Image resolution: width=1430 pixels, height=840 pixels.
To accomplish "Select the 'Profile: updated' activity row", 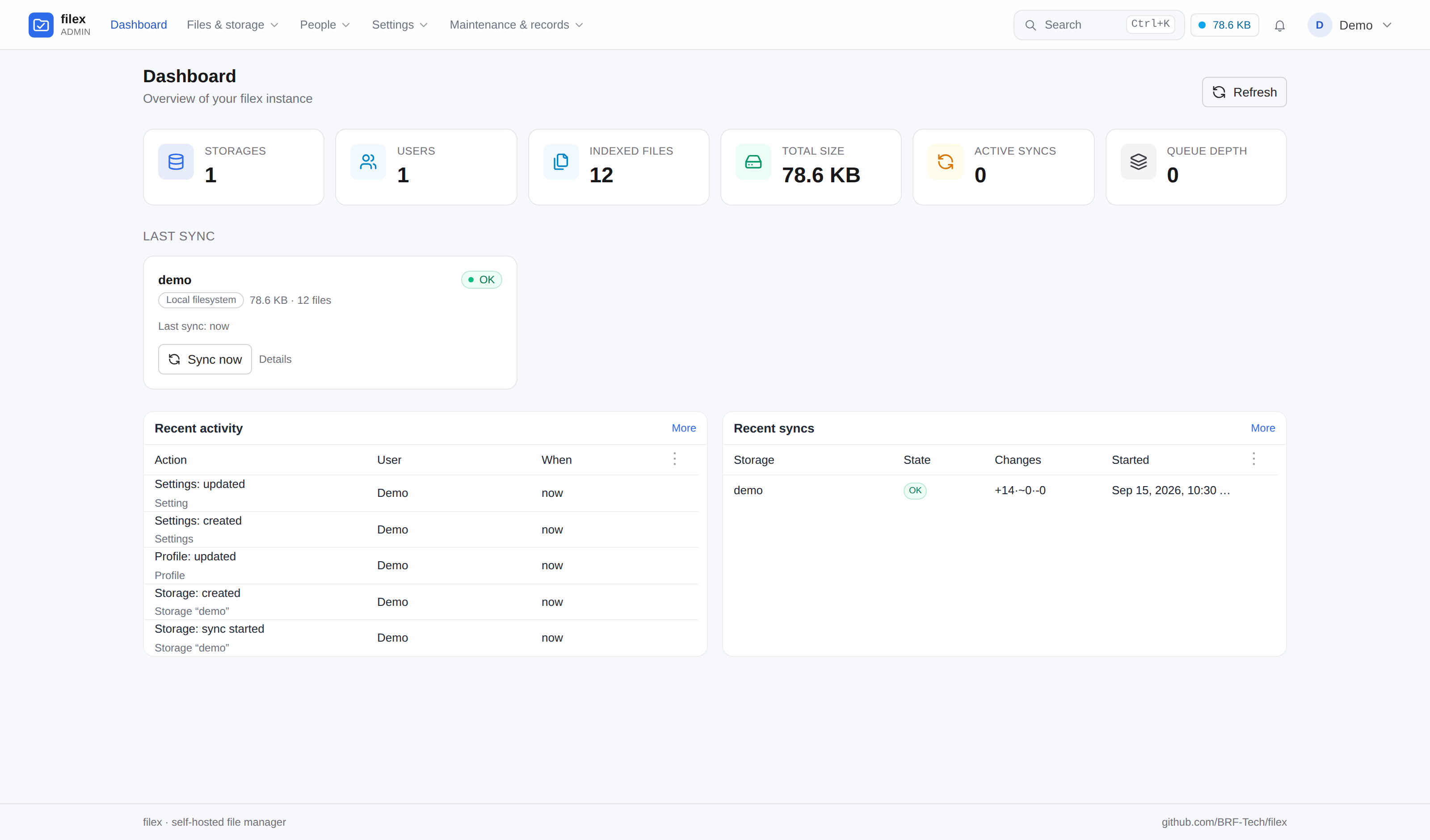I will pyautogui.click(x=421, y=566).
